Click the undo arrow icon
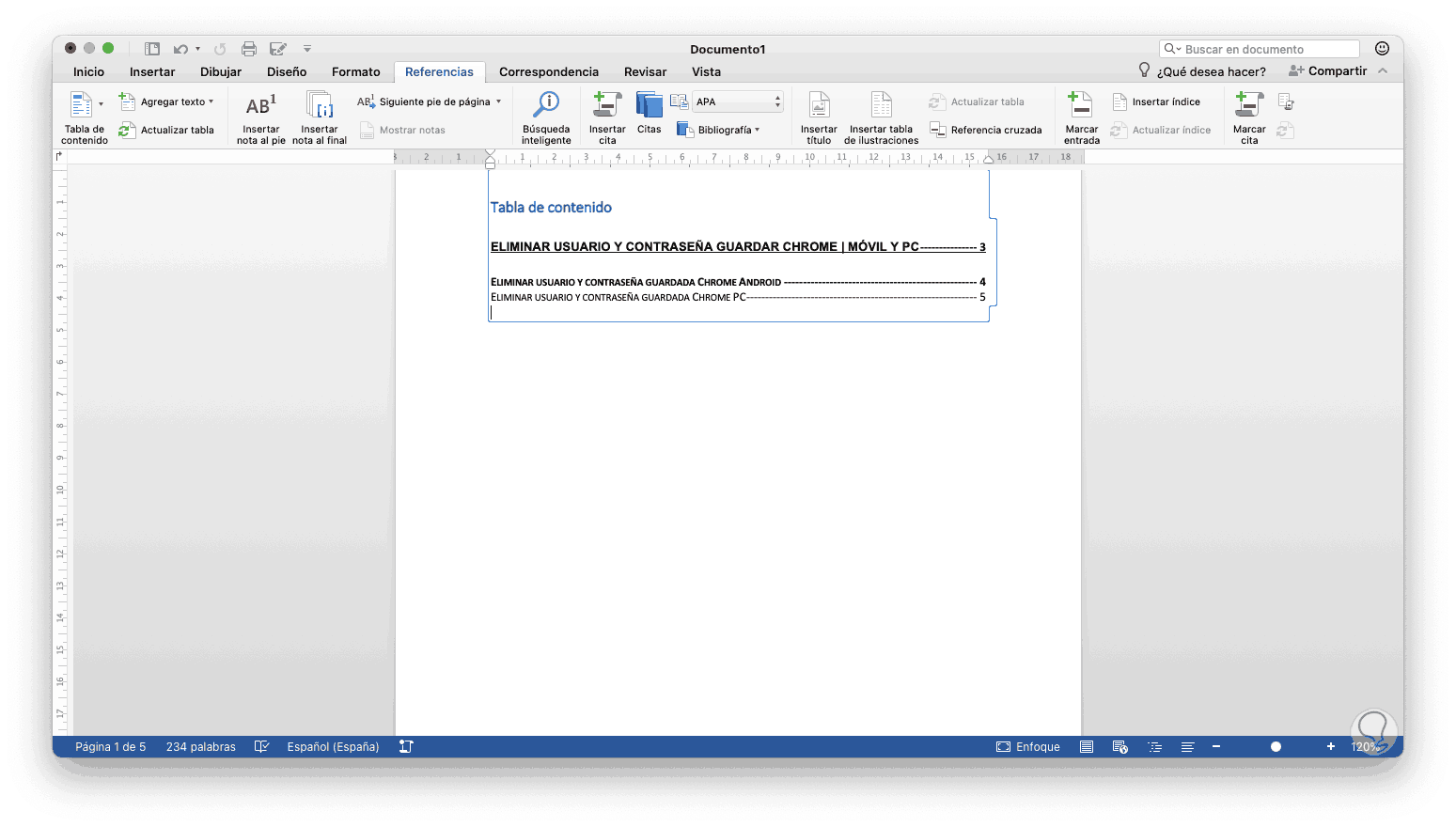Viewport: 1456px width, 827px height. 180,49
